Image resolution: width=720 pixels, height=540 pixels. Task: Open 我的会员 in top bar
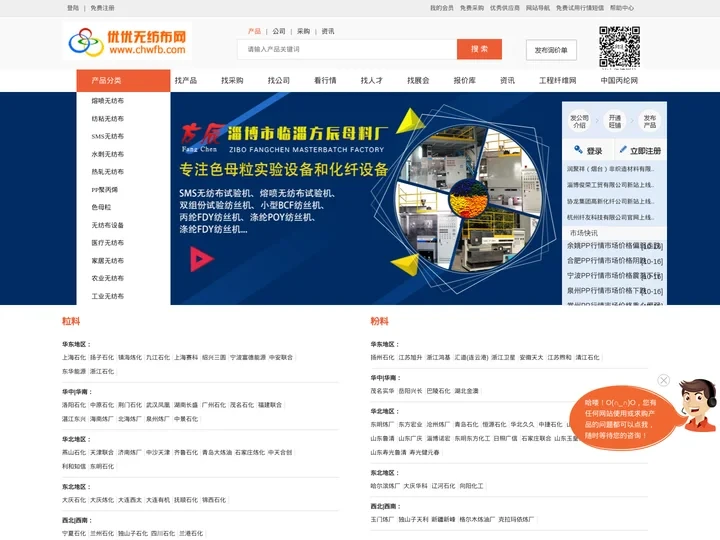tap(442, 8)
